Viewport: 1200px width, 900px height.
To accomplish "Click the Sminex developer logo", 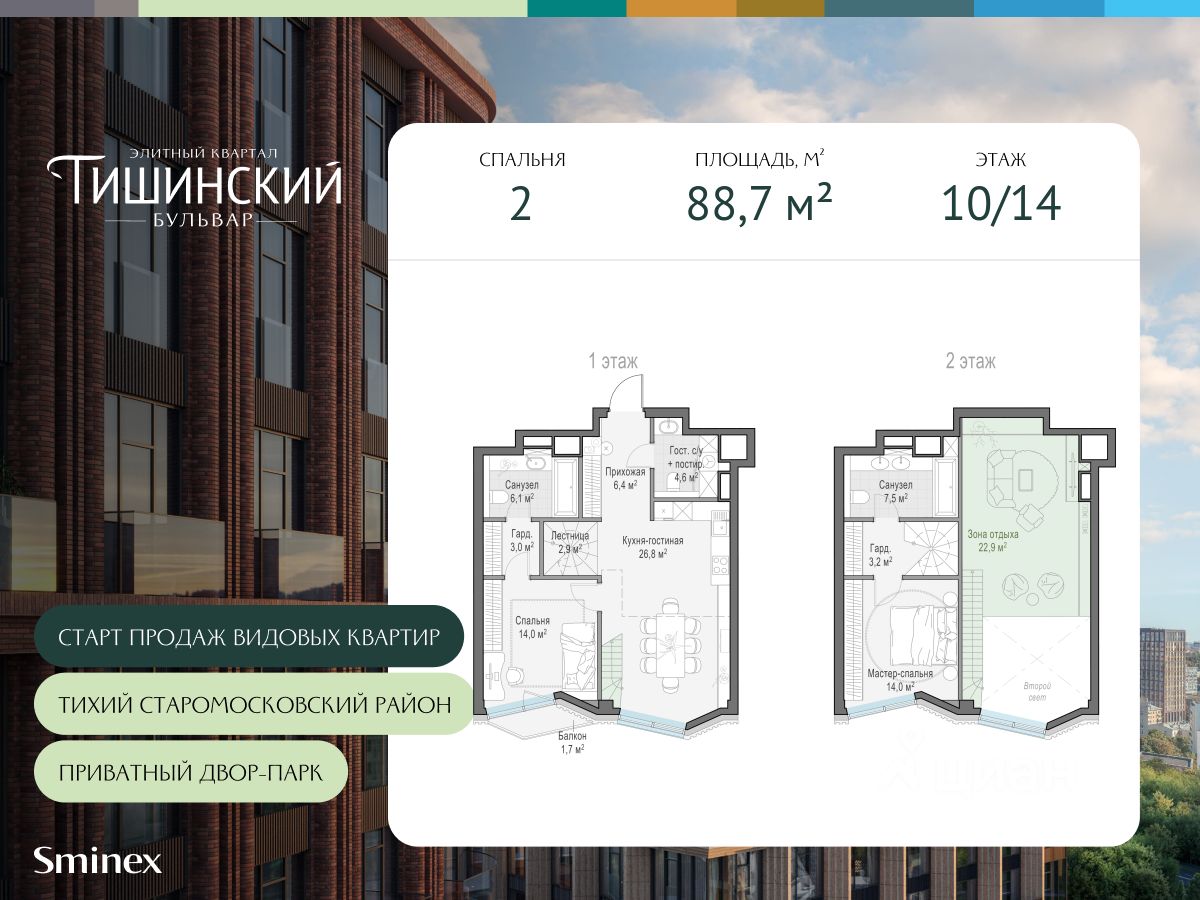I will pyautogui.click(x=97, y=860).
